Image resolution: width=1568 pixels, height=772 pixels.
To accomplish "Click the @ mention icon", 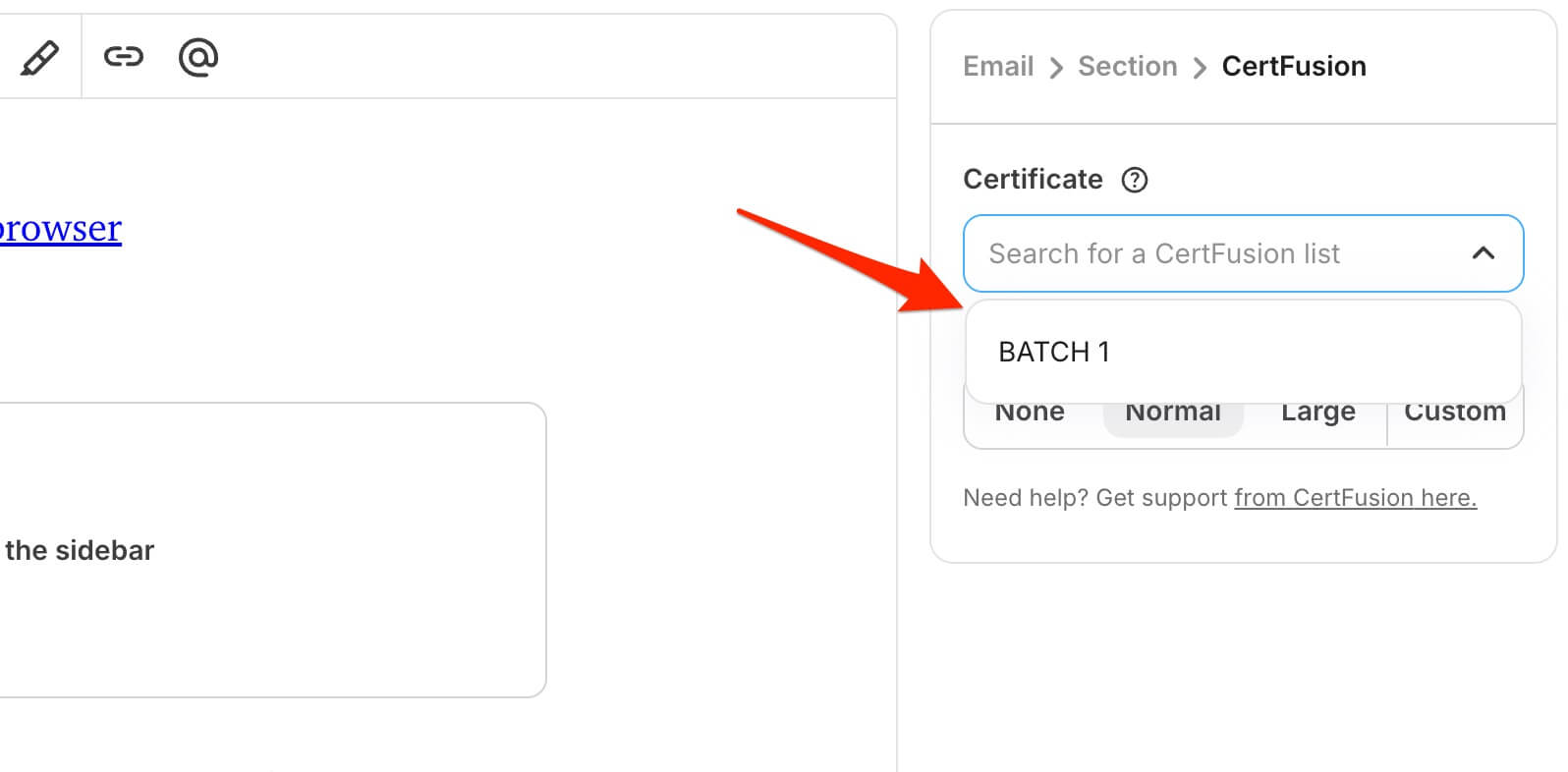I will point(197,57).
